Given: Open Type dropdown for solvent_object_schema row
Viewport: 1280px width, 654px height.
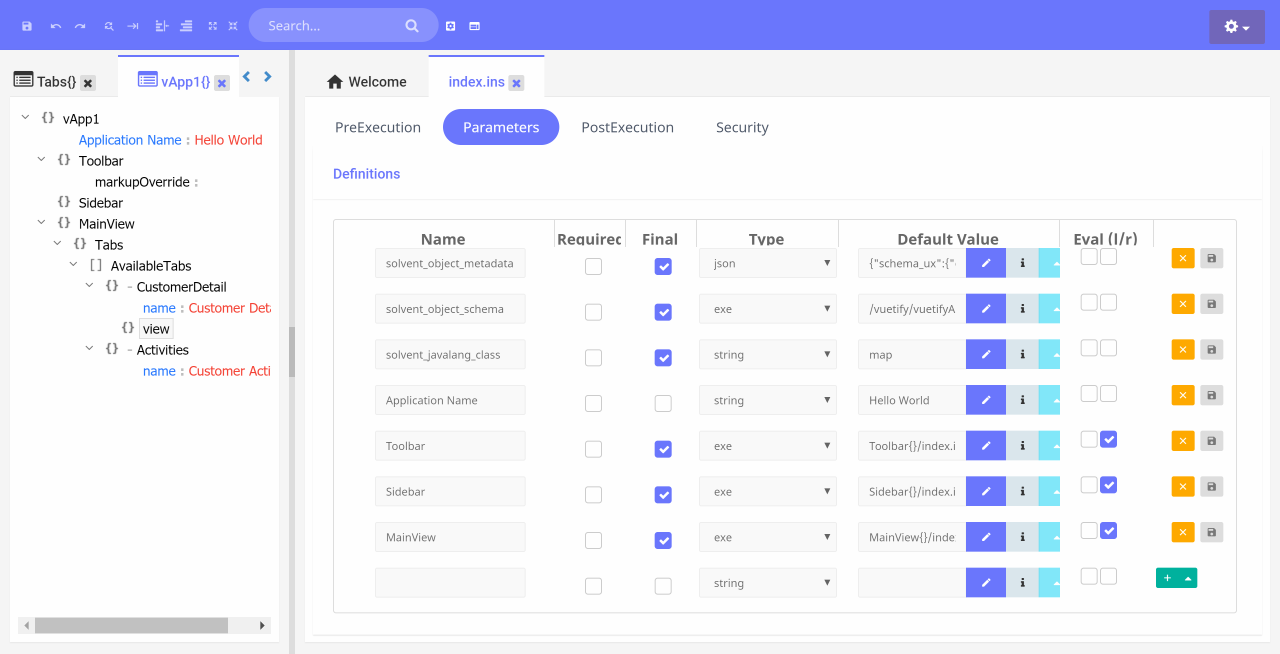Looking at the screenshot, I should point(768,309).
